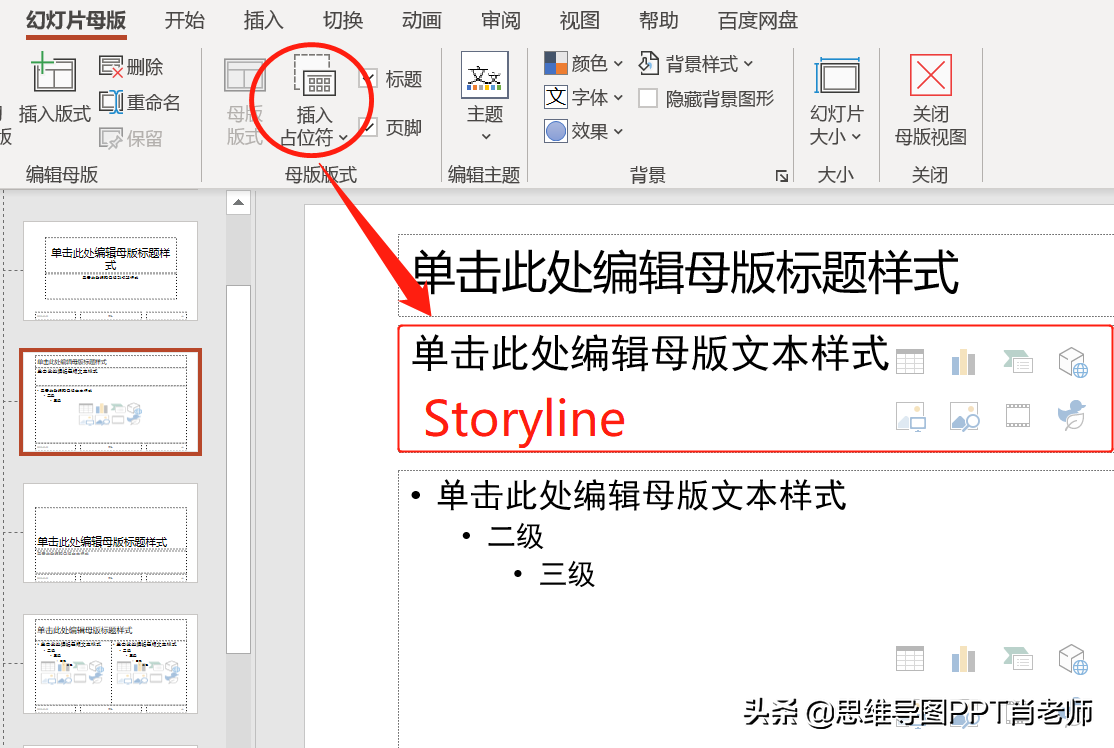
Task: Click the Effects (效果) icon
Action: click(x=556, y=131)
